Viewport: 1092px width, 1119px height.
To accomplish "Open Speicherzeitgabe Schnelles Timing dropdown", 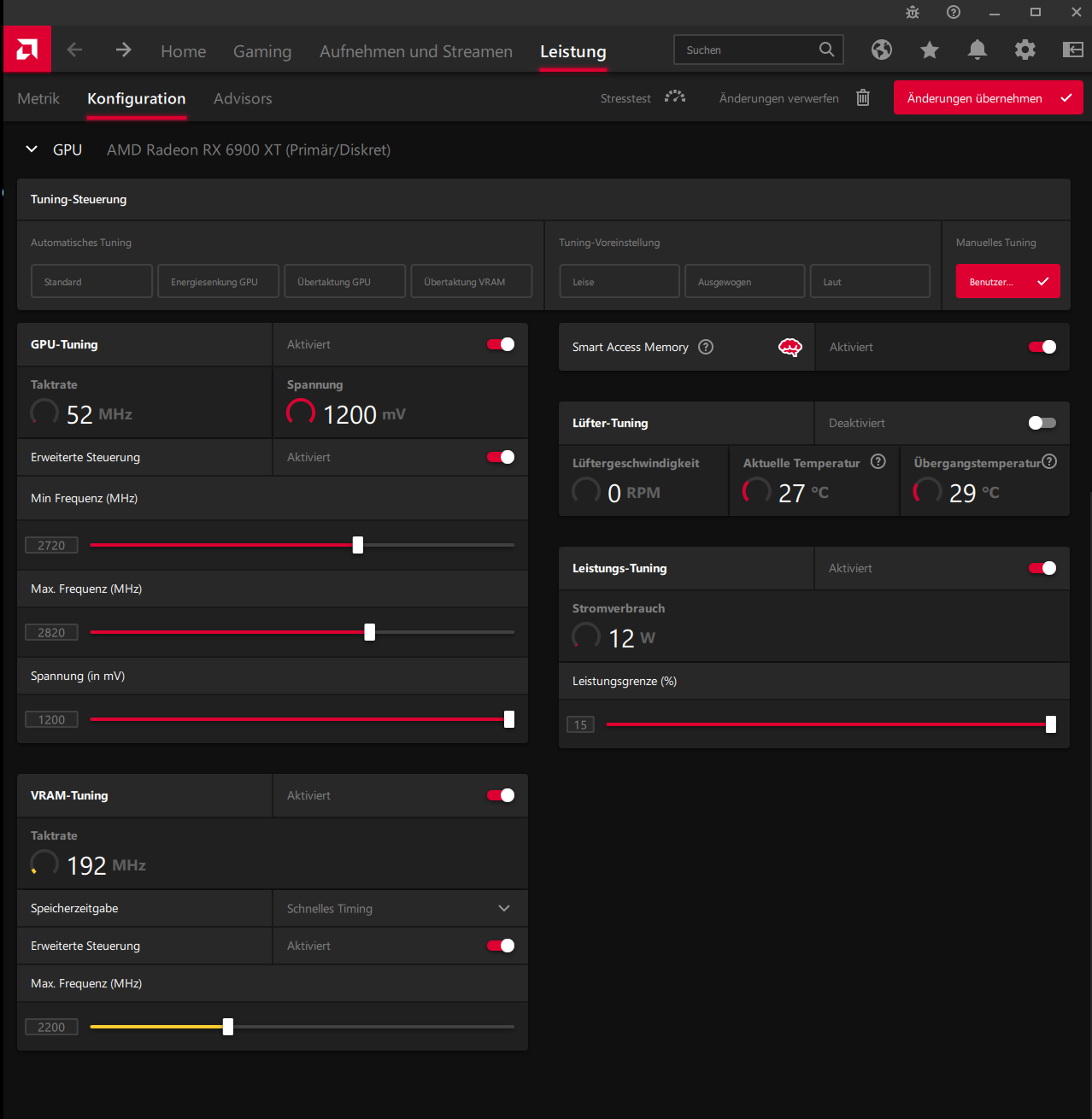I will pos(400,908).
